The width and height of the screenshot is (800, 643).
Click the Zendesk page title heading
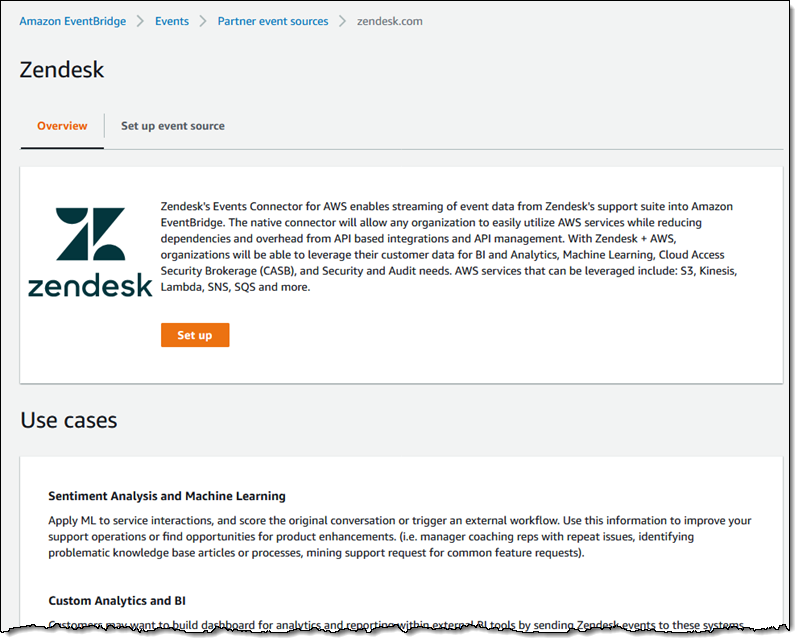(x=62, y=70)
